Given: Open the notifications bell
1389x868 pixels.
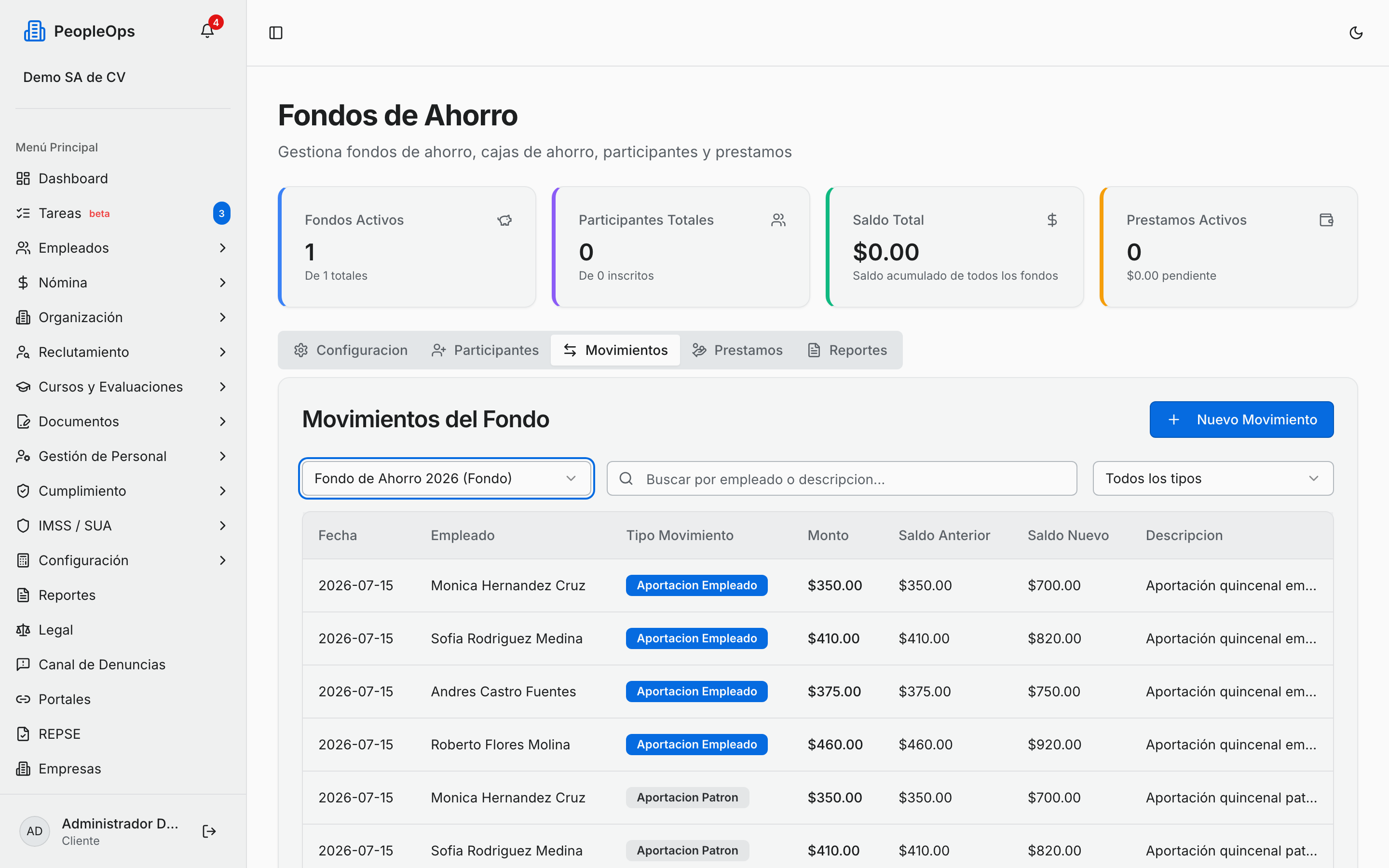Looking at the screenshot, I should pos(207,31).
